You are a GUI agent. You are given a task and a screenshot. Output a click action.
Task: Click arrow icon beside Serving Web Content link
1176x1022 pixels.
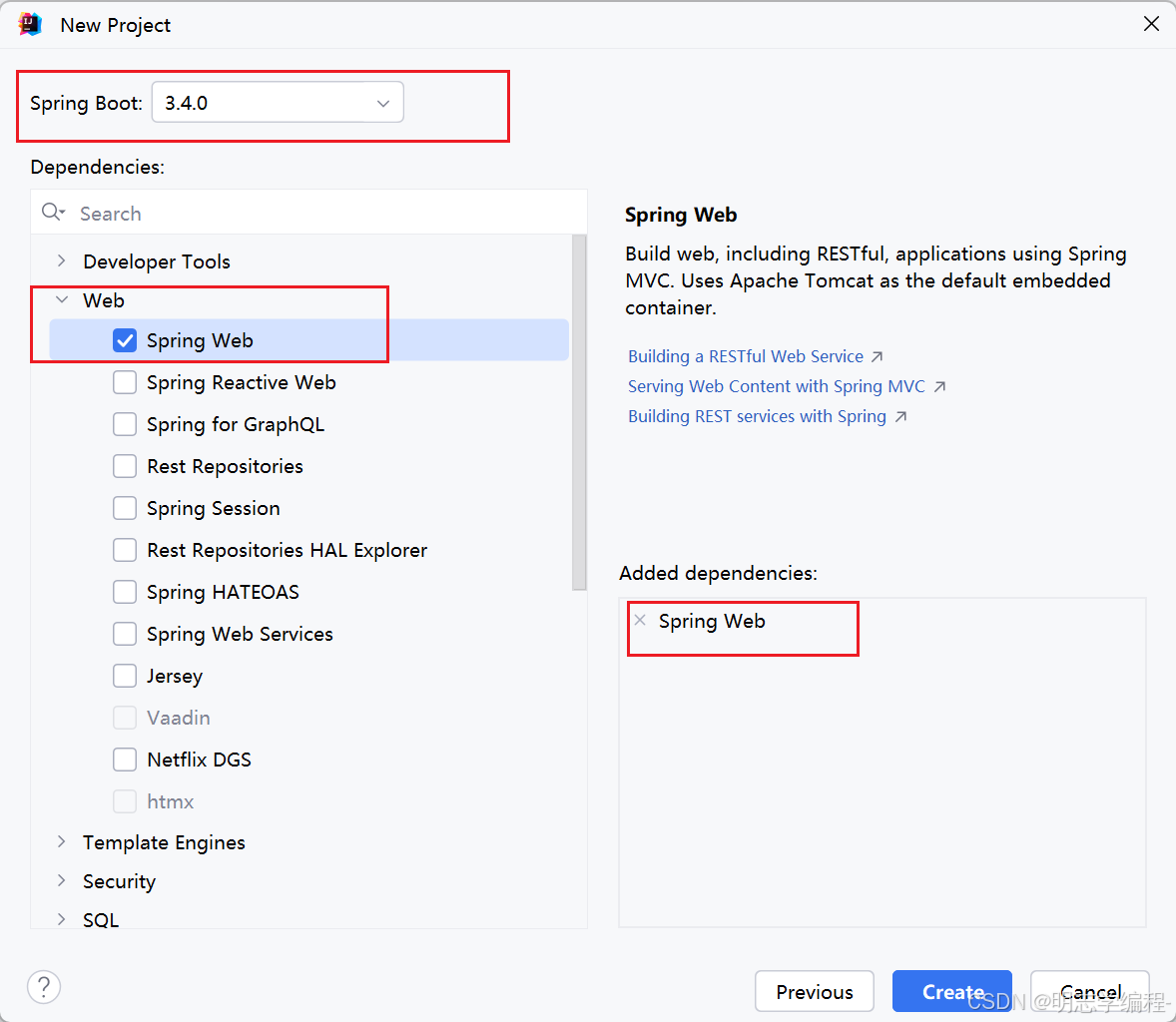click(x=938, y=386)
